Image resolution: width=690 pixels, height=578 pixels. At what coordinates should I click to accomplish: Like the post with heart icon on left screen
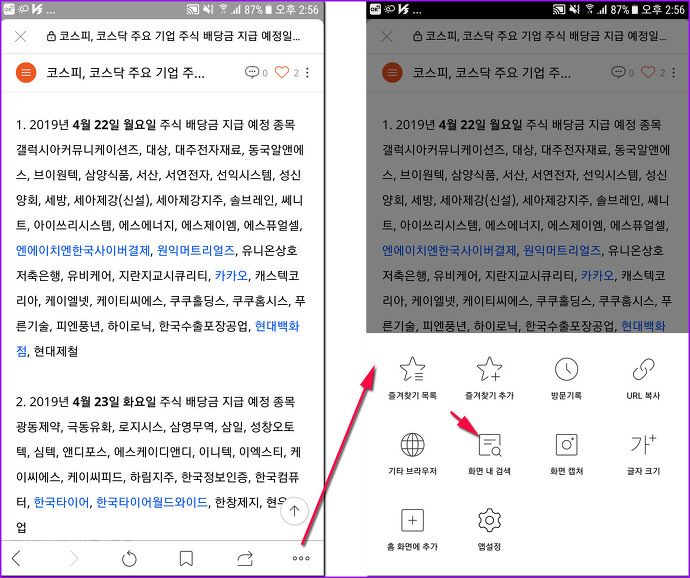282,72
